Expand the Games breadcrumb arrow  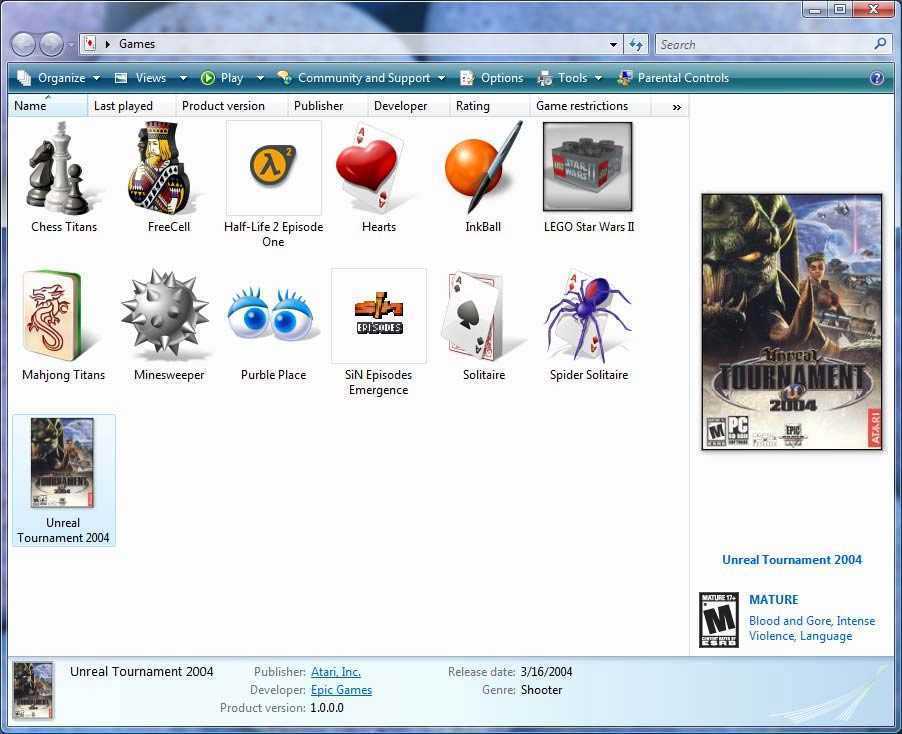[107, 44]
